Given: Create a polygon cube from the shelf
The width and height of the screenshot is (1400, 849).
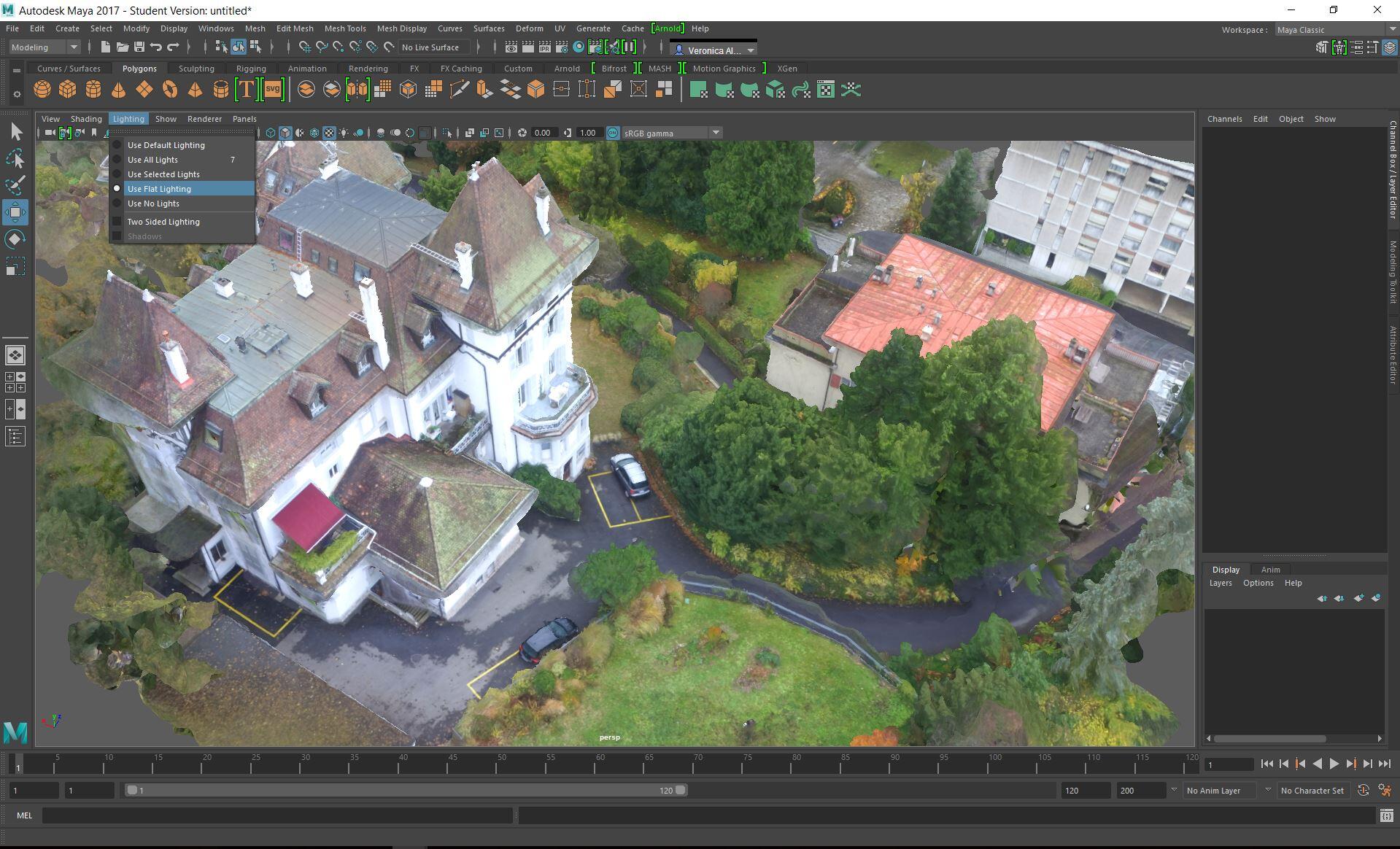Looking at the screenshot, I should click(67, 89).
